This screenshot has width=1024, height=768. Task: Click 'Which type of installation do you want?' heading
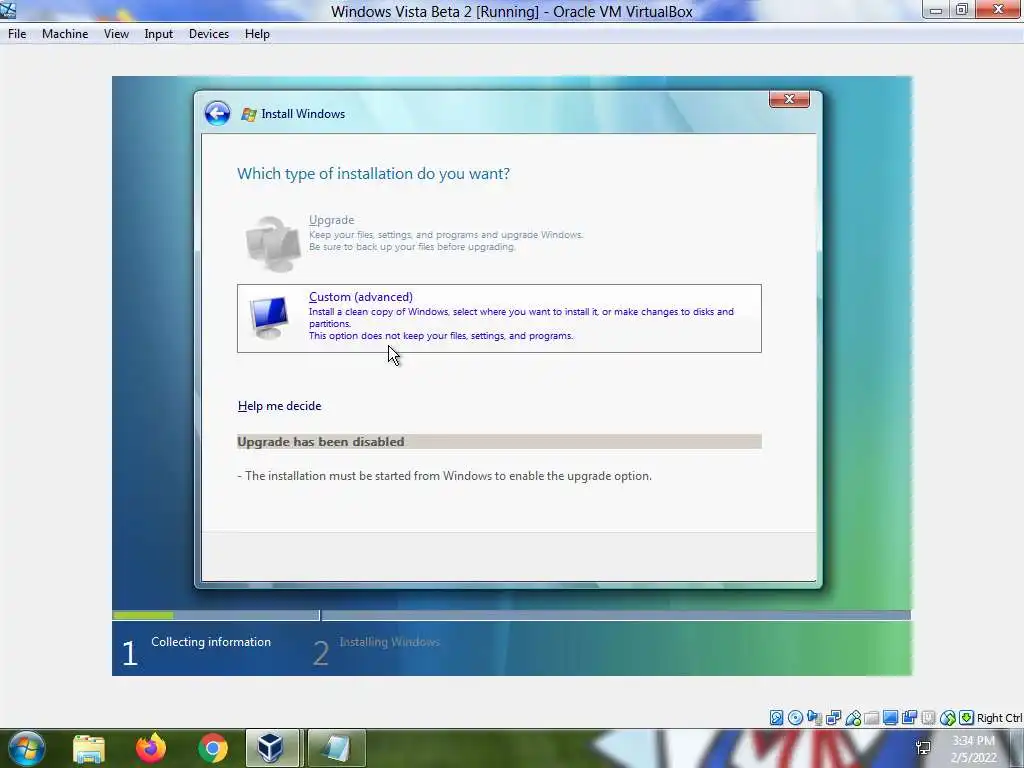pos(373,174)
